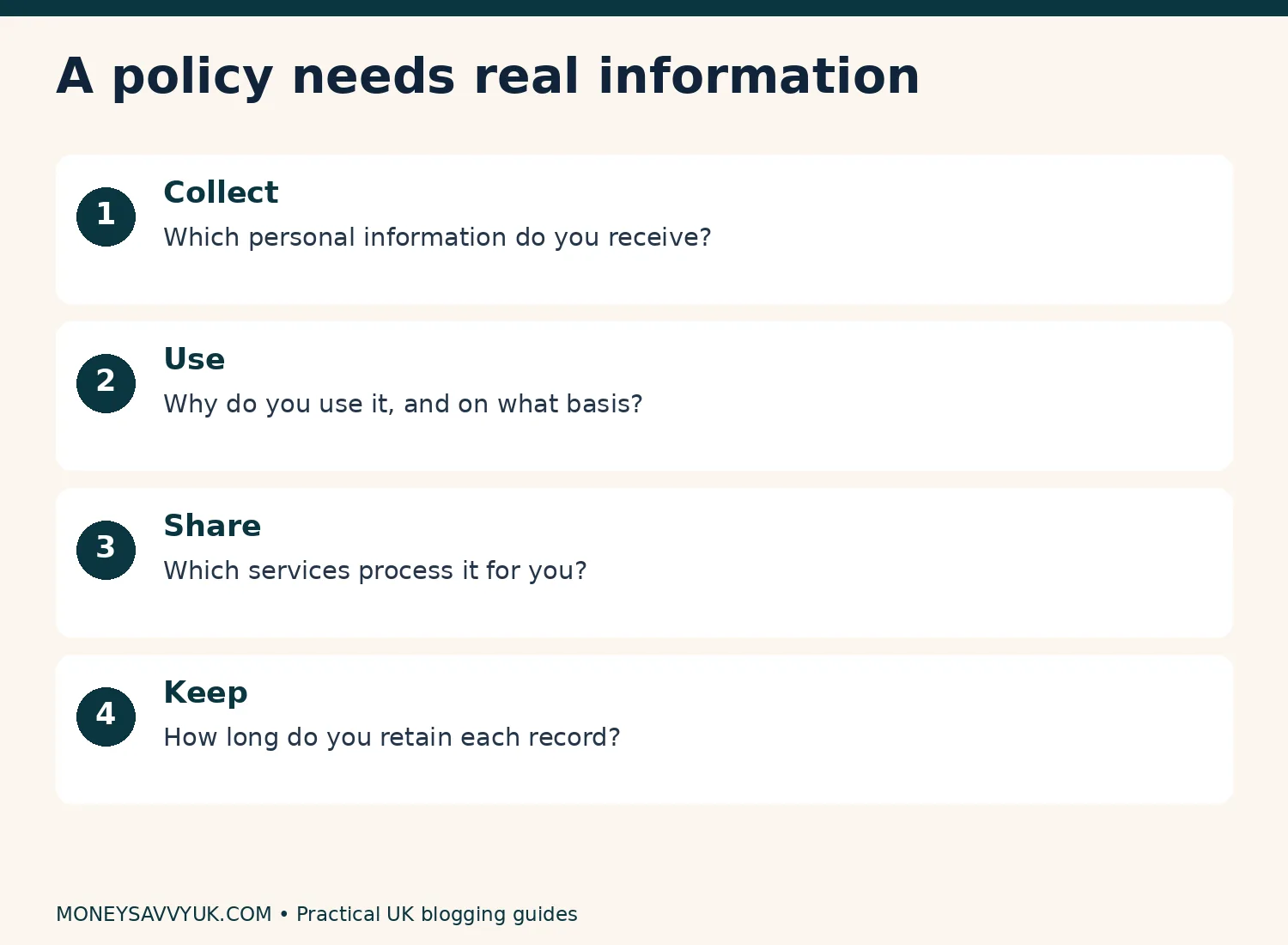
Task: Select the number 3 circle badge
Action: coord(106,550)
